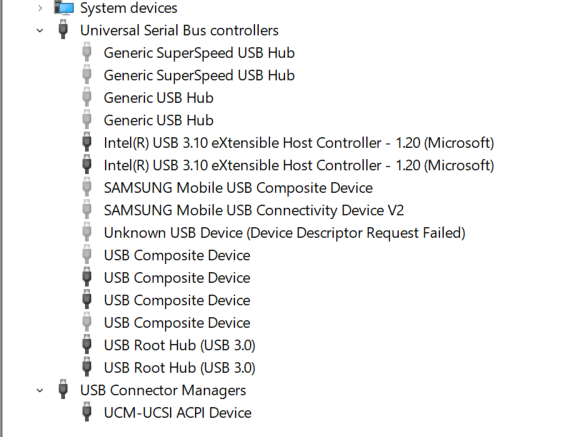Select the first Generic USB Hub entry

(158, 98)
